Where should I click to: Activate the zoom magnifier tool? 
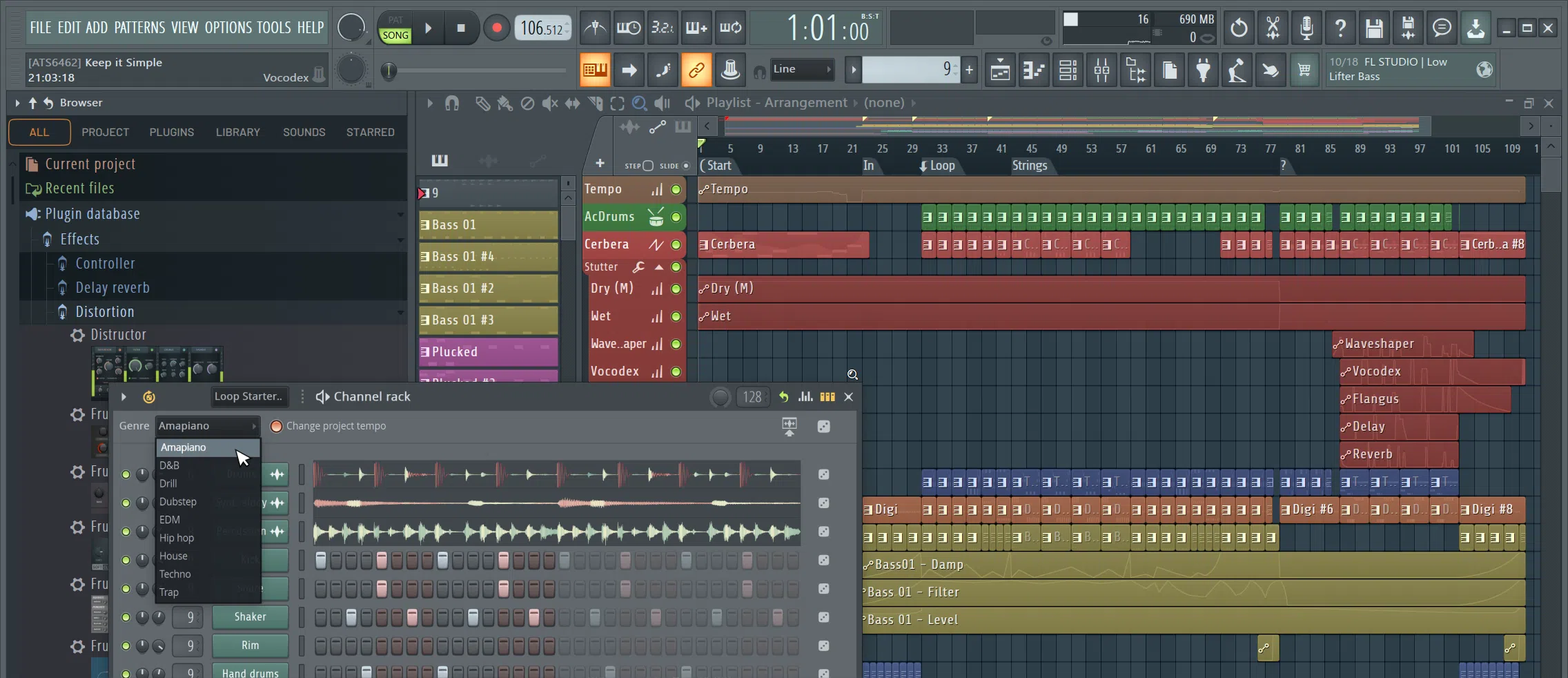(x=640, y=103)
